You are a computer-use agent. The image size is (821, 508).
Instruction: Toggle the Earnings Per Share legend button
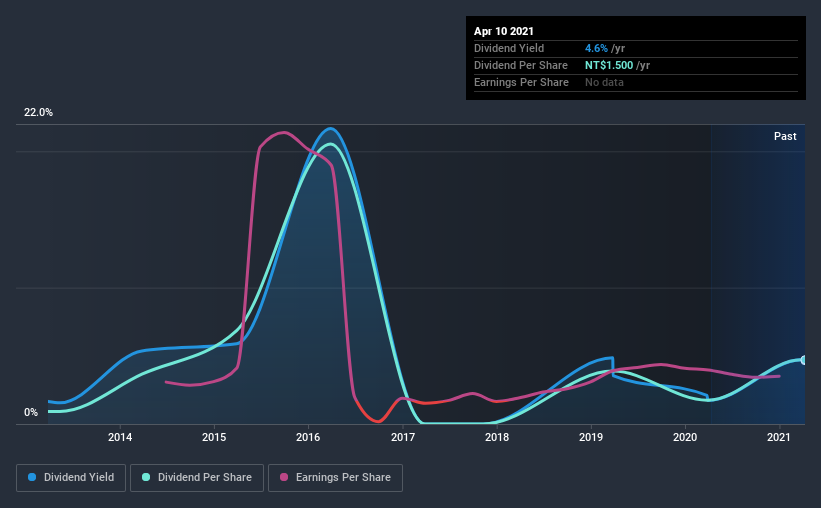coord(335,478)
